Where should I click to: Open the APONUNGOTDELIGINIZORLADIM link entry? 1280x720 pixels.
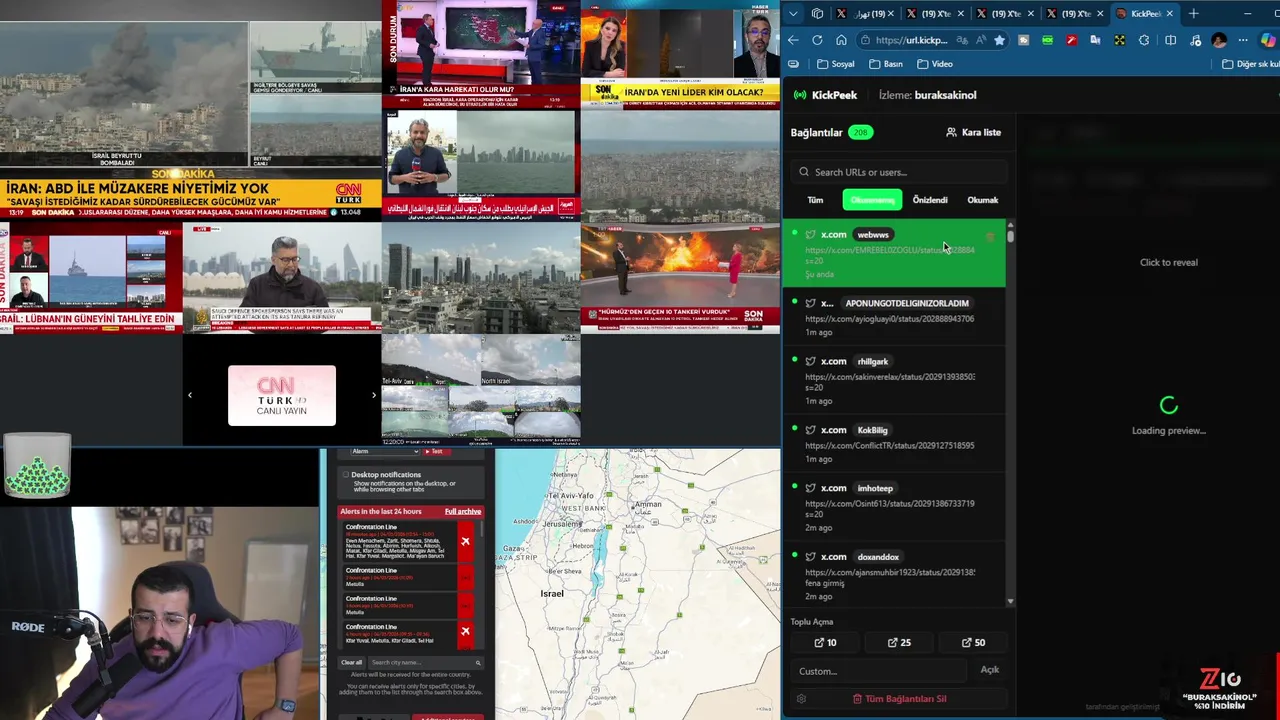(894, 318)
